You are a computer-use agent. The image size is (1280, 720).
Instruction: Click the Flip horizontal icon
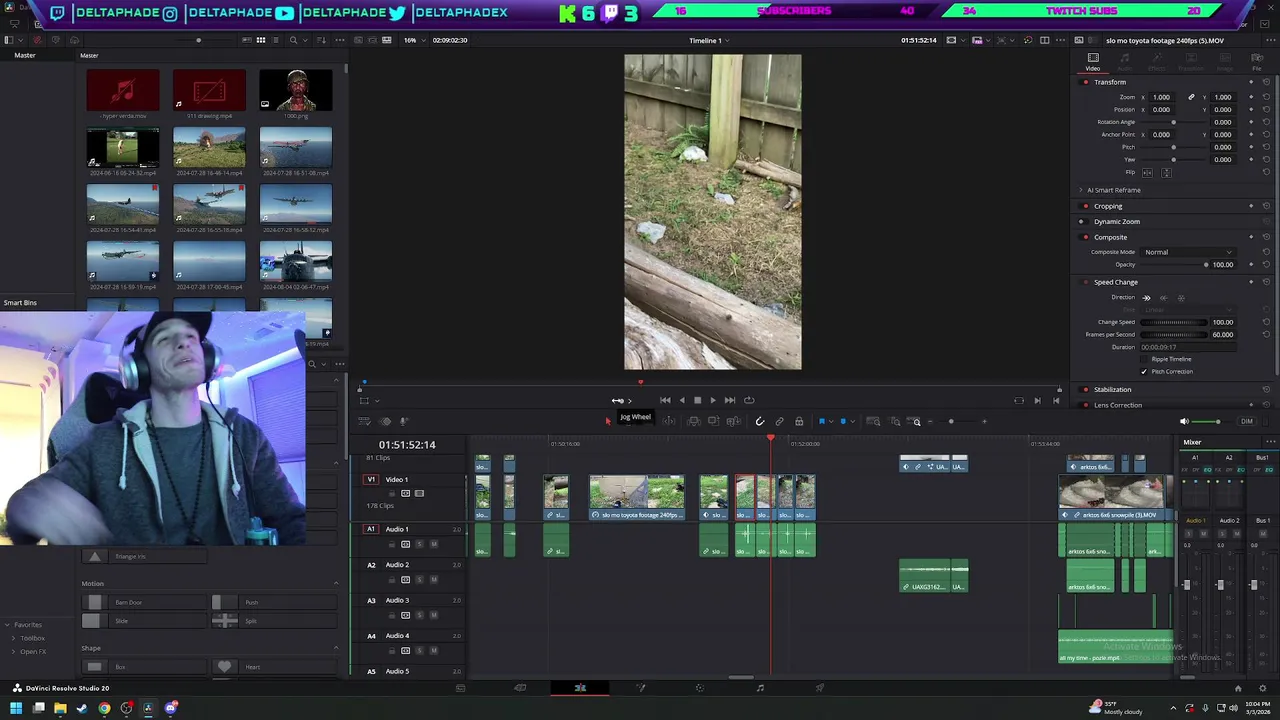pos(1147,173)
